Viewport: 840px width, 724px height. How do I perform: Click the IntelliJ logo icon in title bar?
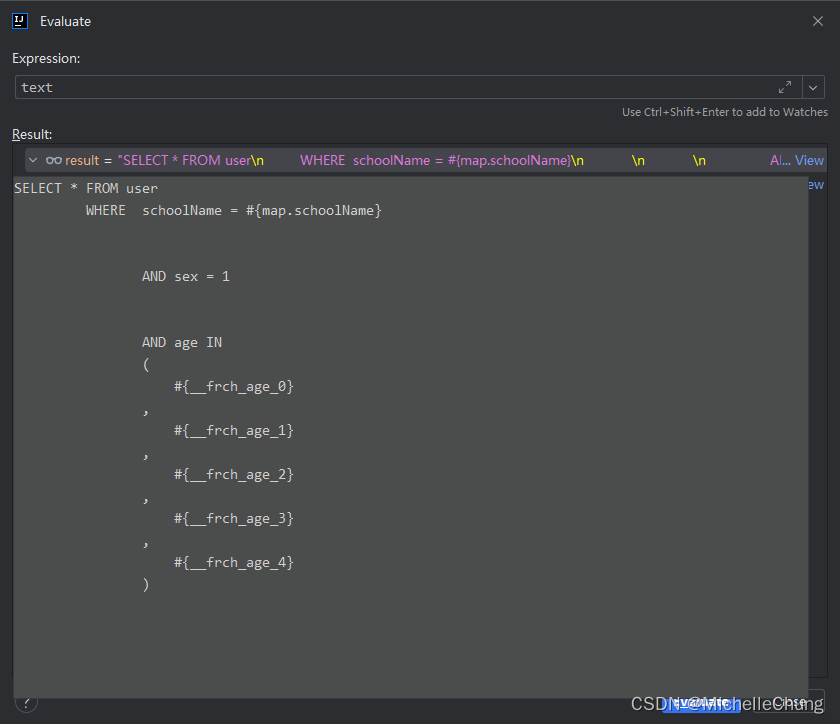pos(20,21)
